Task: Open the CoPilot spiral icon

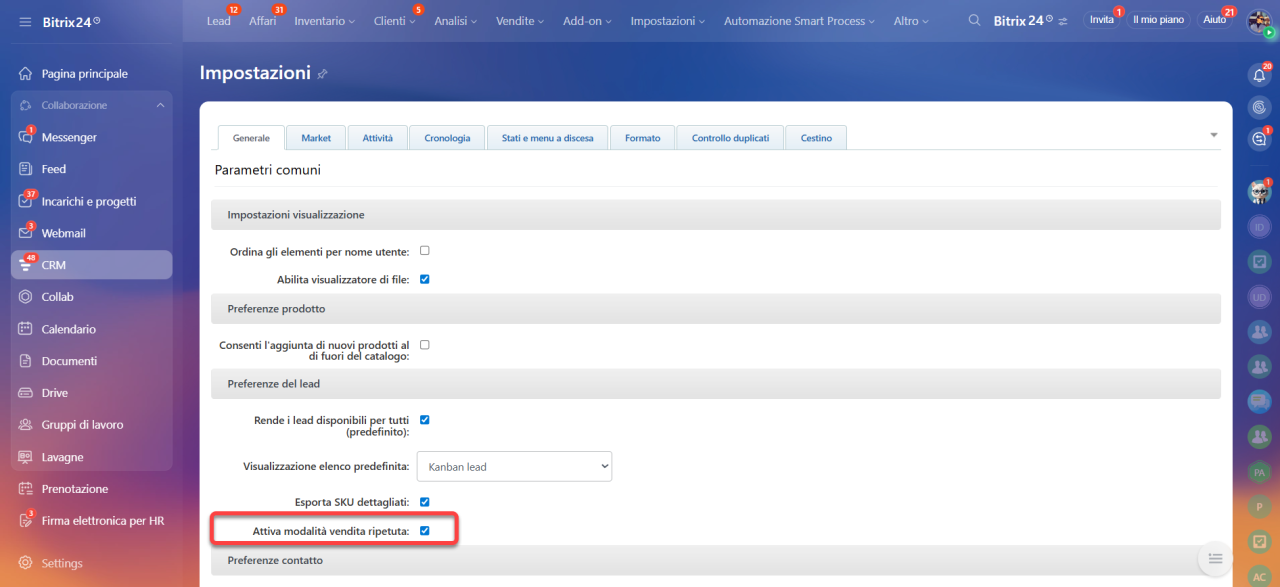Action: click(1259, 106)
